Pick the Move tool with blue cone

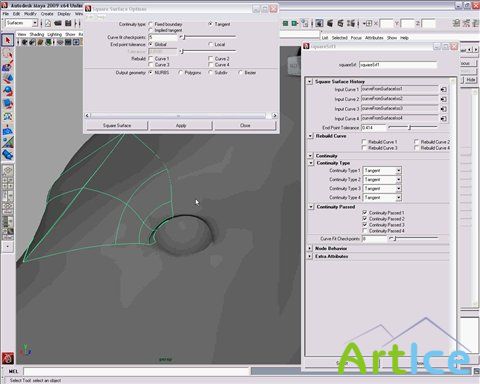pos(8,78)
